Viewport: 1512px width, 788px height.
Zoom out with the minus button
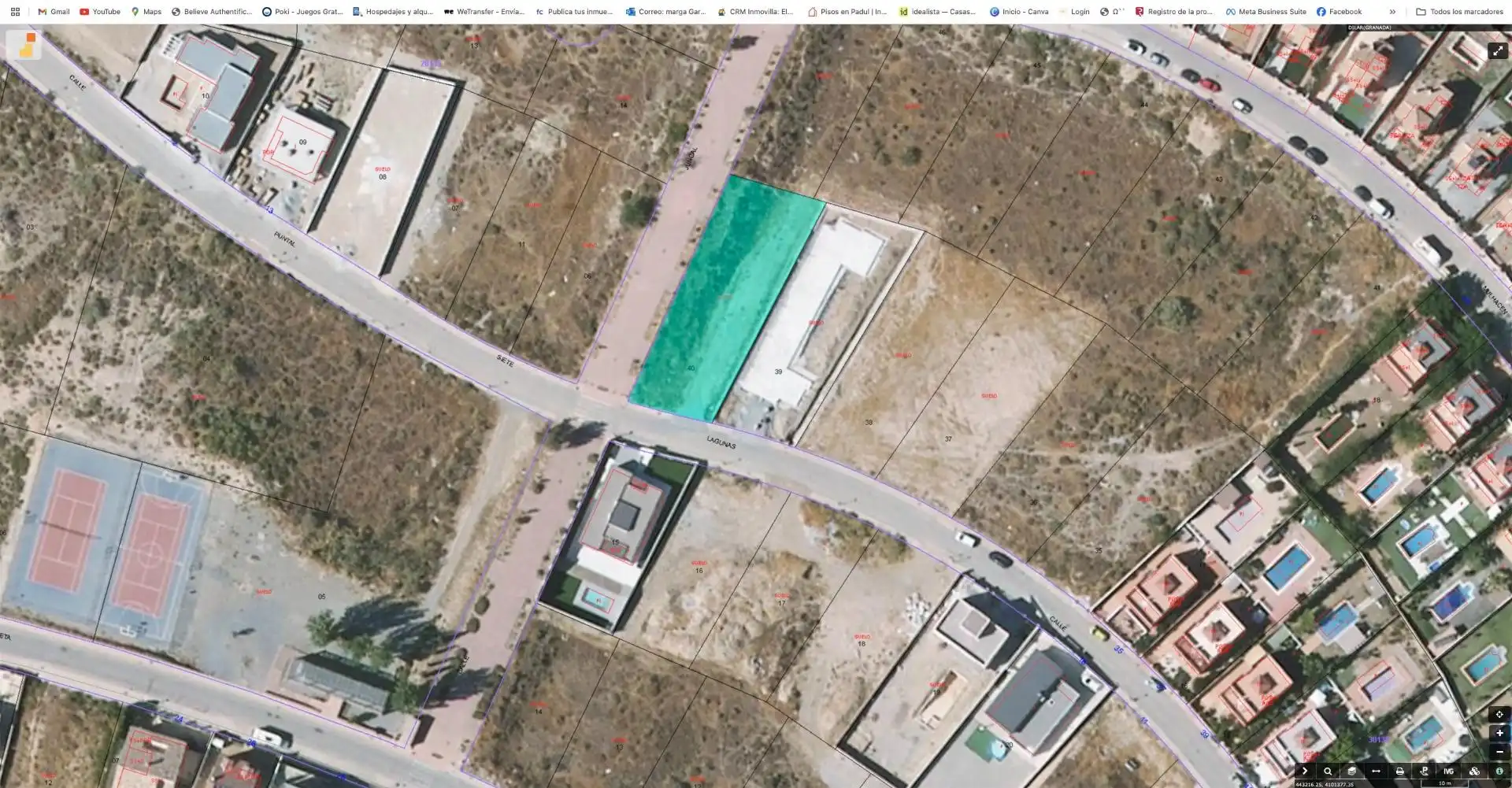pyautogui.click(x=1499, y=752)
